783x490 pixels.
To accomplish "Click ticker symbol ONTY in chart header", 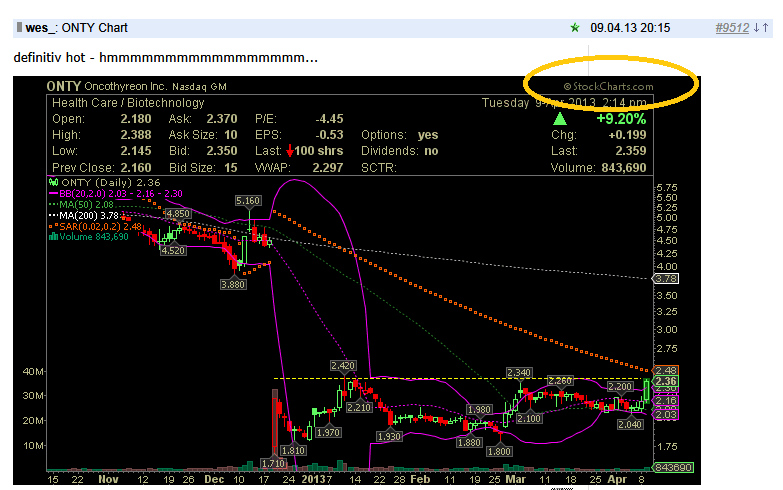I will click(x=63, y=86).
